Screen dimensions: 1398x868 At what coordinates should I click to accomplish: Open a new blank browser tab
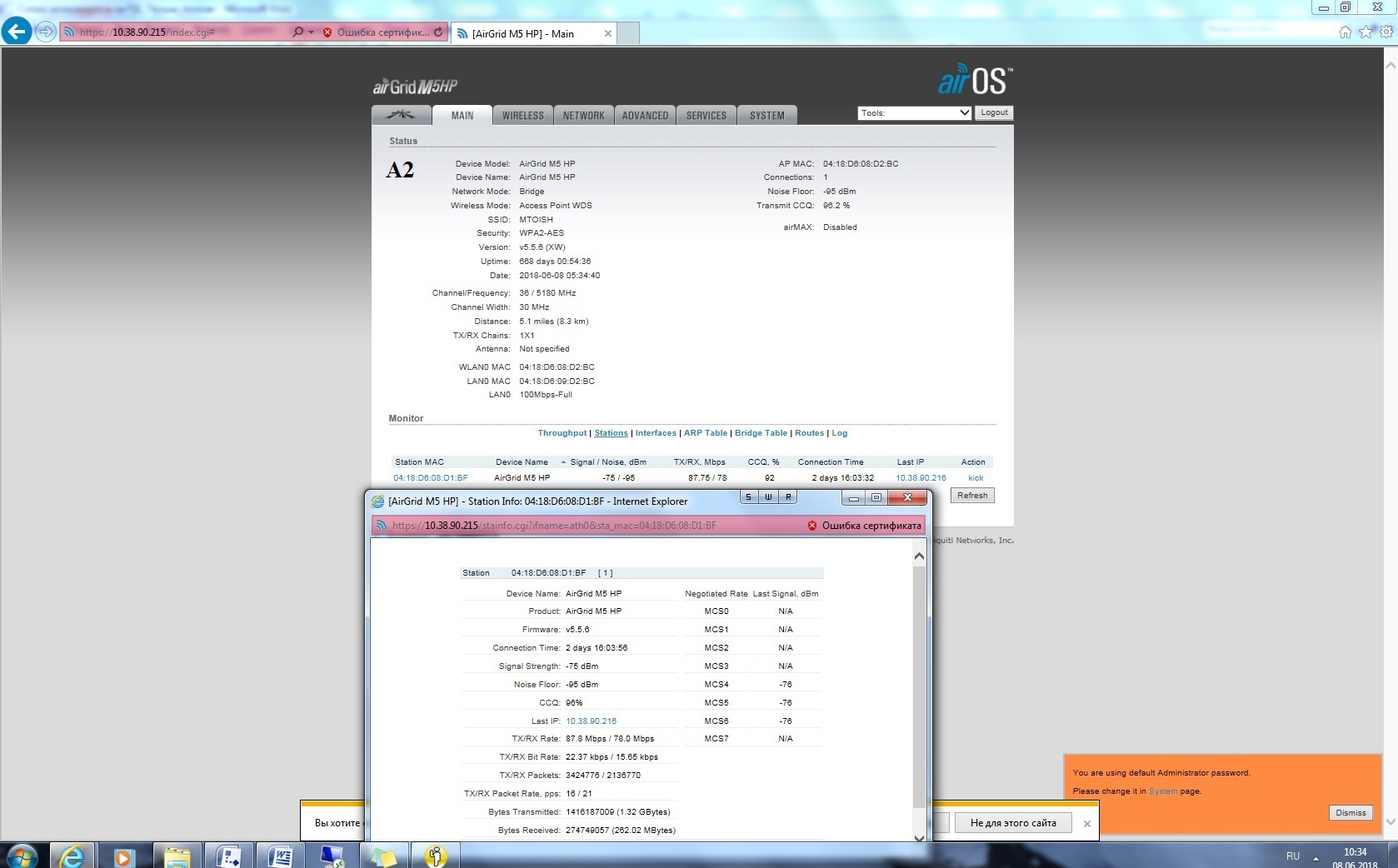click(628, 33)
